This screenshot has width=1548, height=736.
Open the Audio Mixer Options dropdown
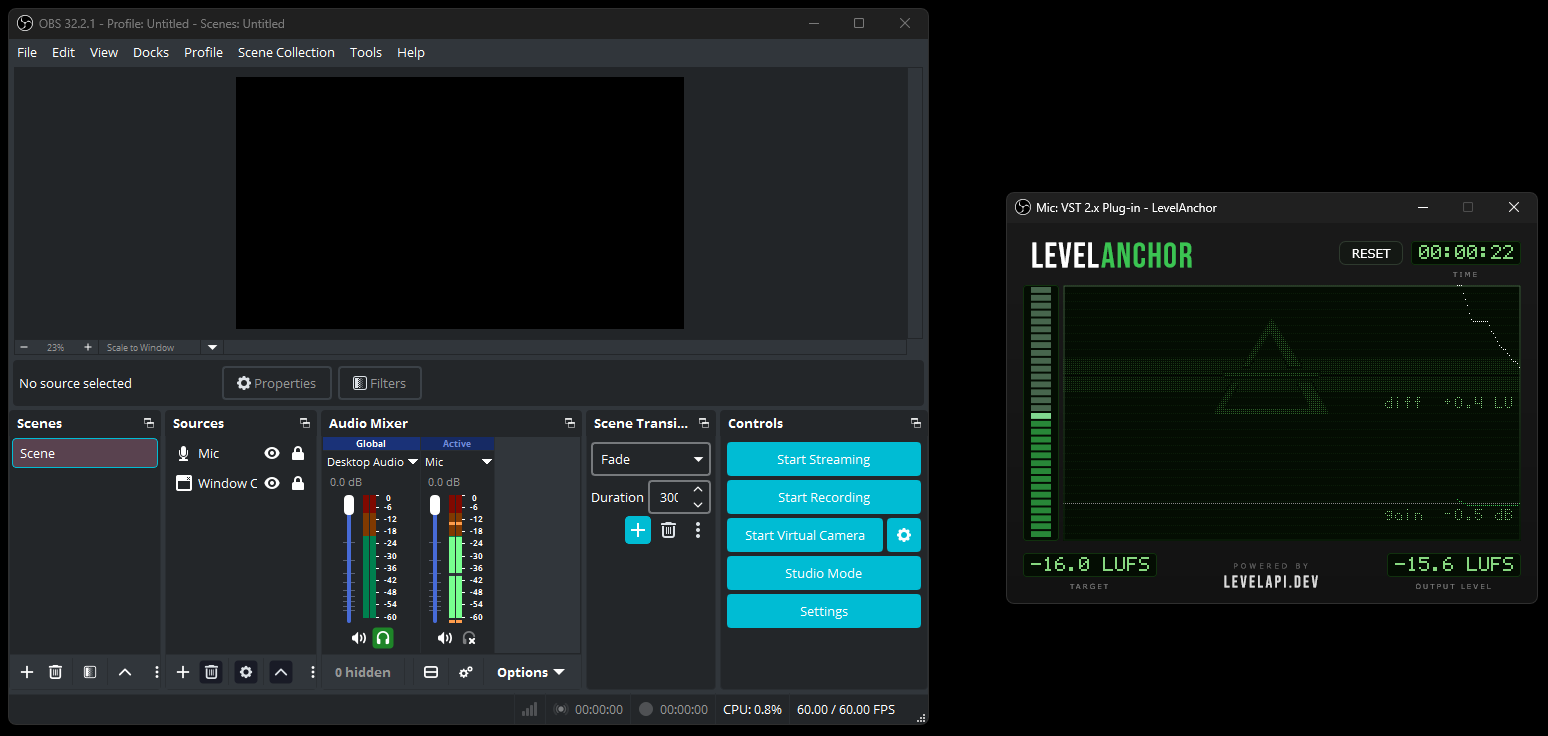(531, 672)
